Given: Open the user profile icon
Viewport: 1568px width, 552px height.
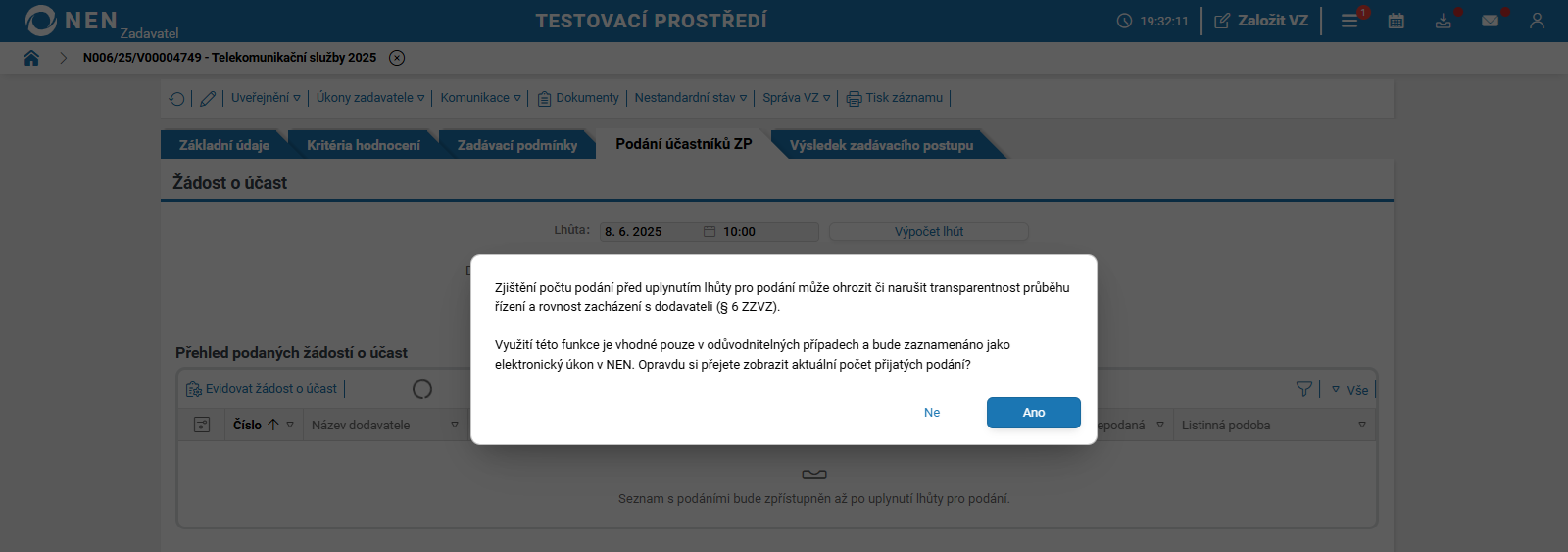Looking at the screenshot, I should [x=1537, y=21].
